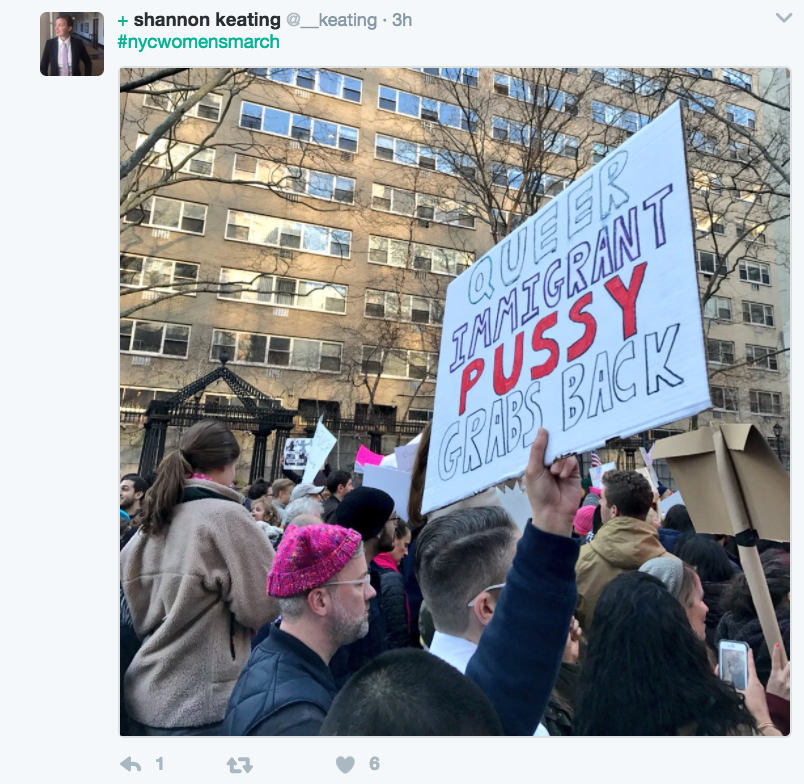Open the #nycwomensmarch hashtag
The height and width of the screenshot is (784, 804).
(x=198, y=42)
